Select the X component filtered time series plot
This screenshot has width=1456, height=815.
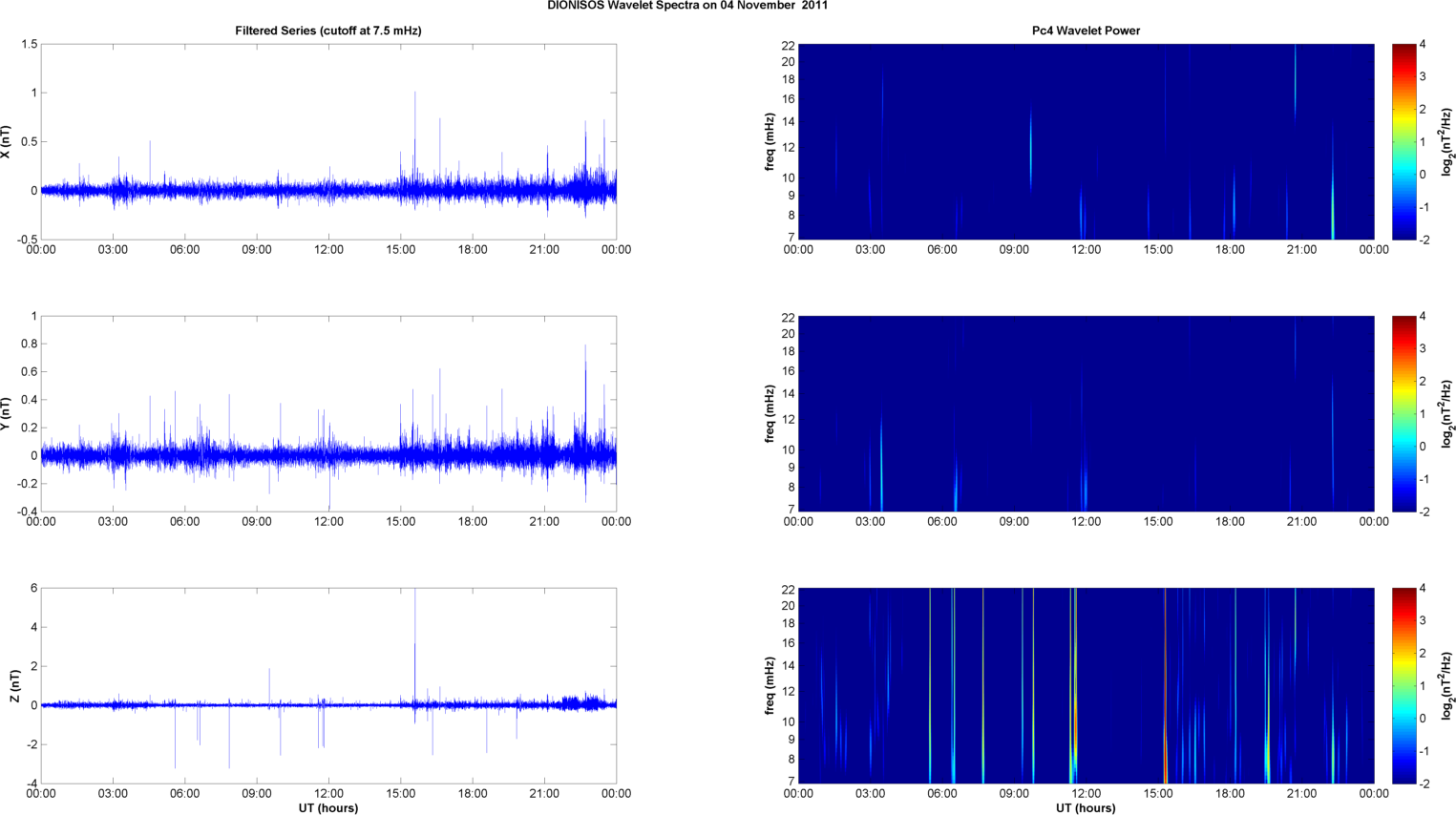pyautogui.click(x=328, y=142)
